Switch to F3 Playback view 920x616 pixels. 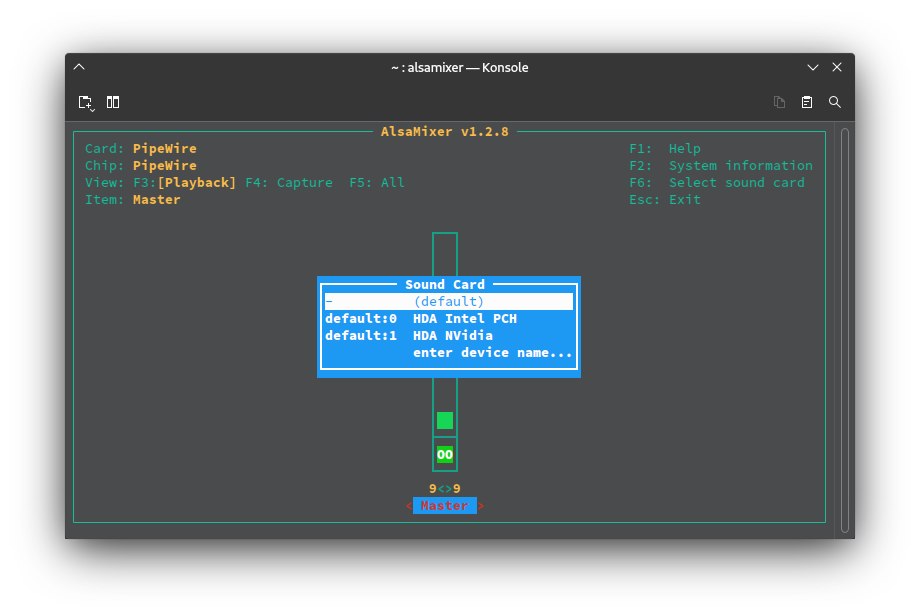pos(185,182)
